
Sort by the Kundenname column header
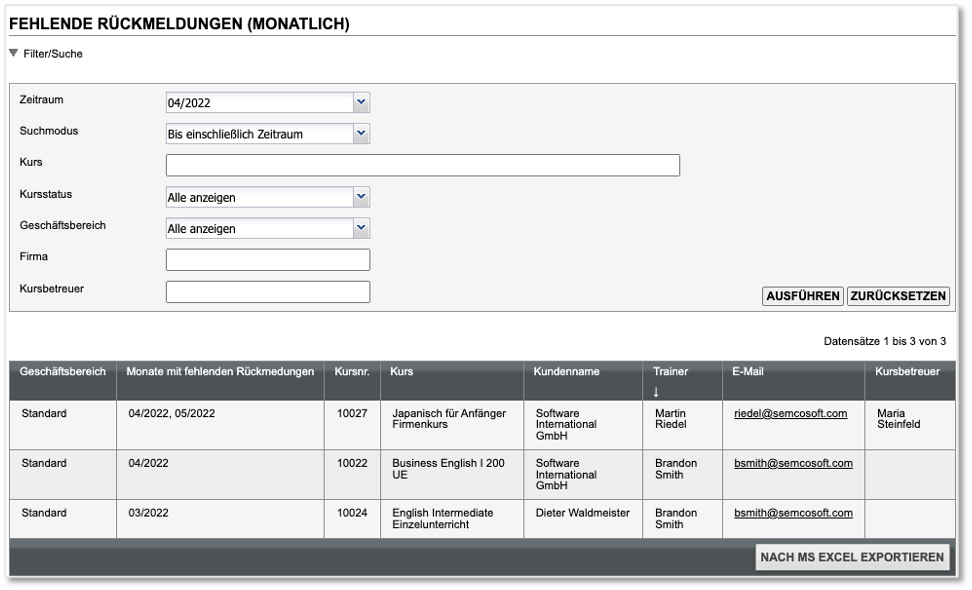(x=567, y=372)
